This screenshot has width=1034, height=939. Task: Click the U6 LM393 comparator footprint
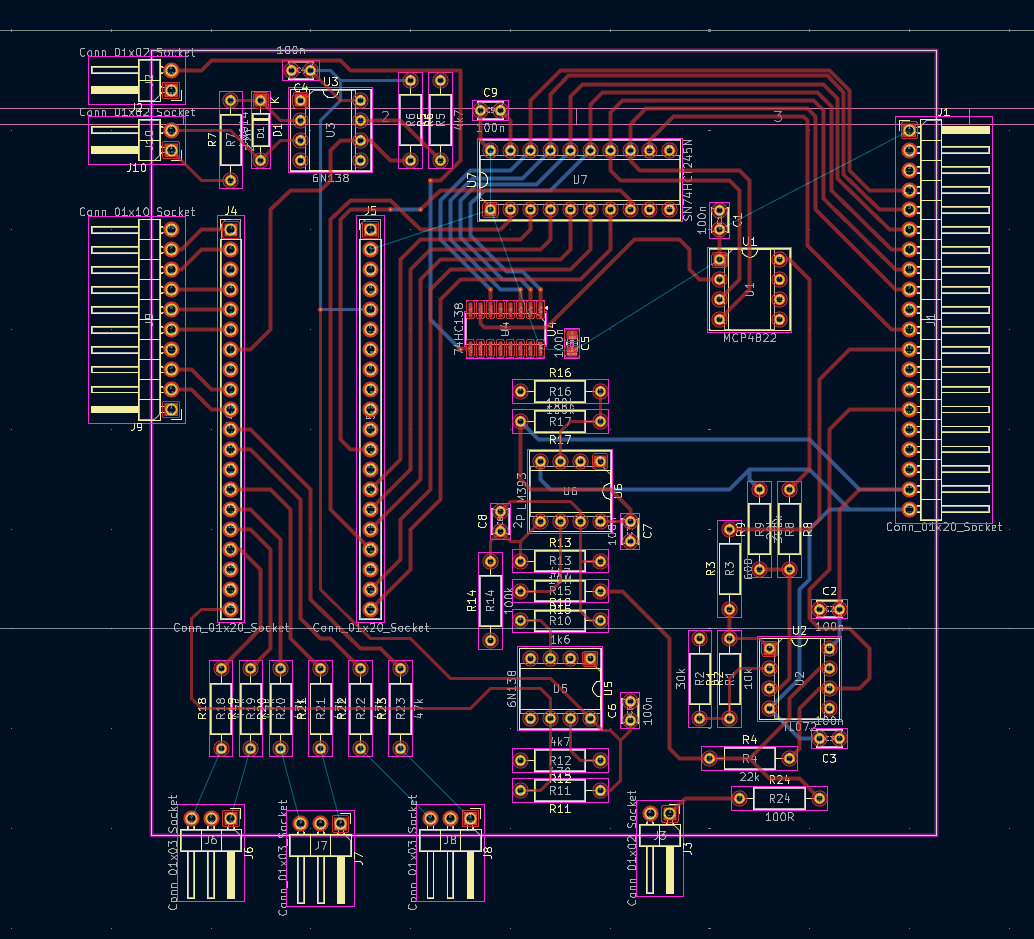click(x=570, y=491)
